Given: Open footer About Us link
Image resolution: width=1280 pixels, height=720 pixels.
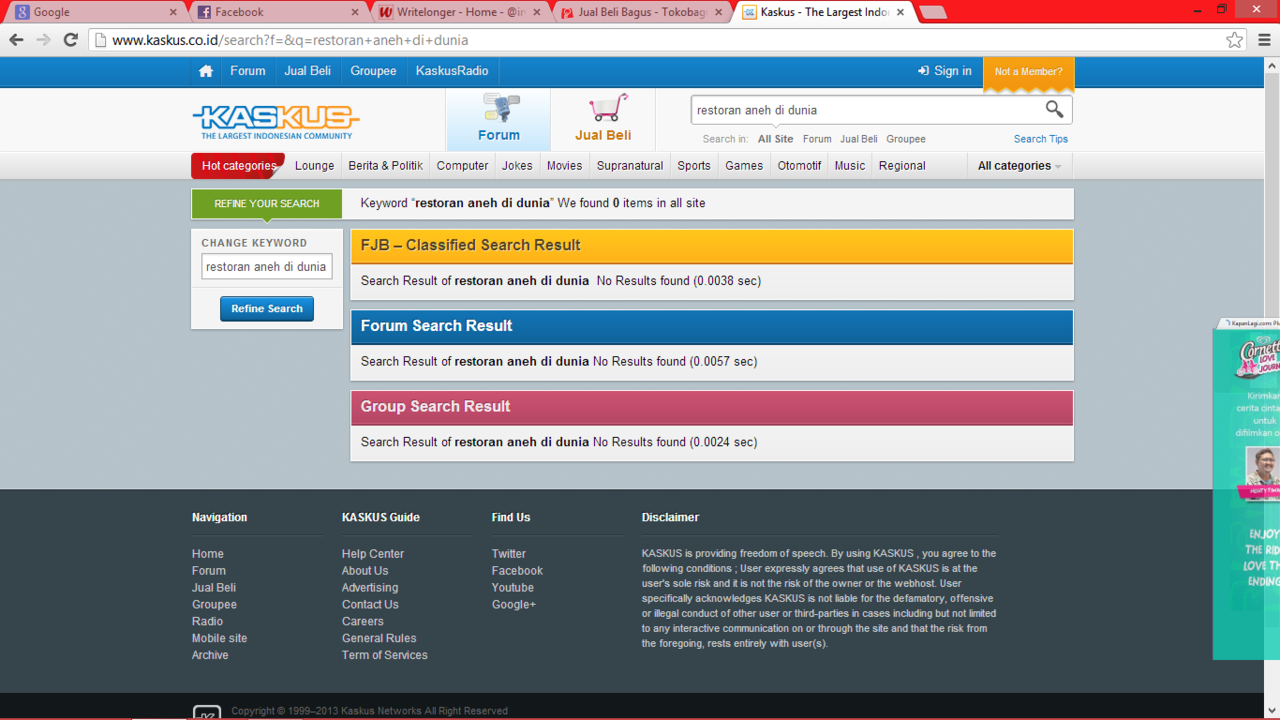Looking at the screenshot, I should [365, 571].
